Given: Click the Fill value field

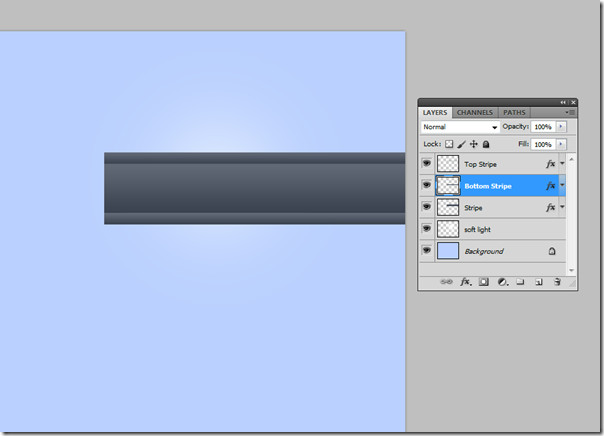Looking at the screenshot, I should click(543, 144).
